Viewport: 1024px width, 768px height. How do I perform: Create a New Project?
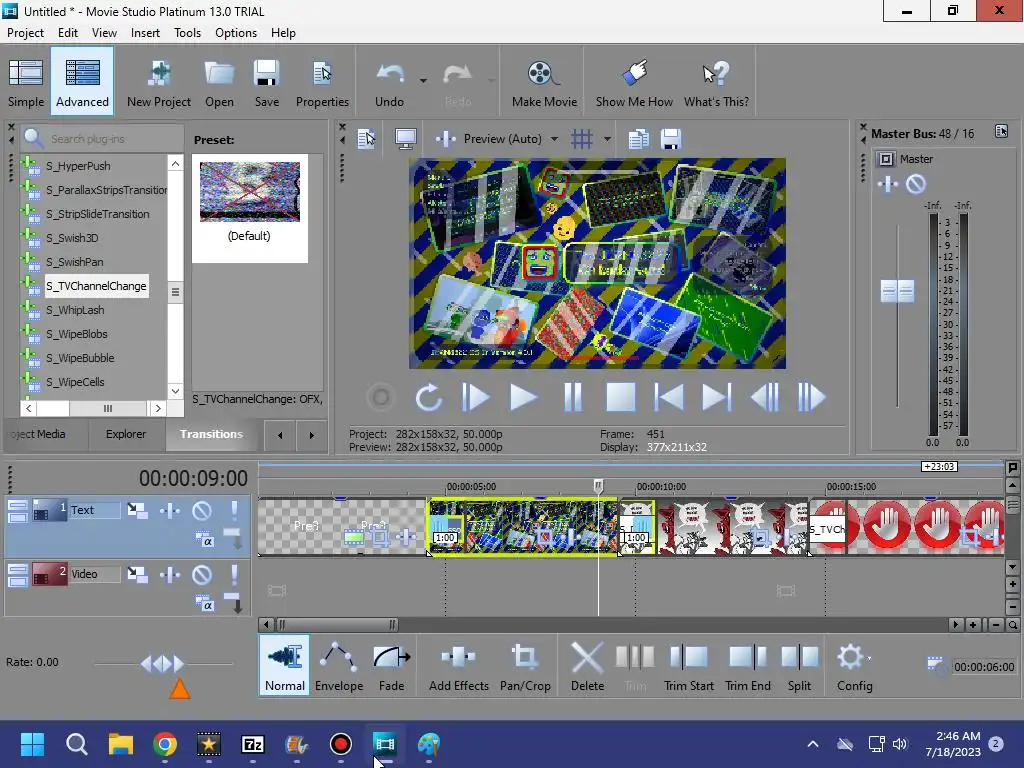click(159, 82)
